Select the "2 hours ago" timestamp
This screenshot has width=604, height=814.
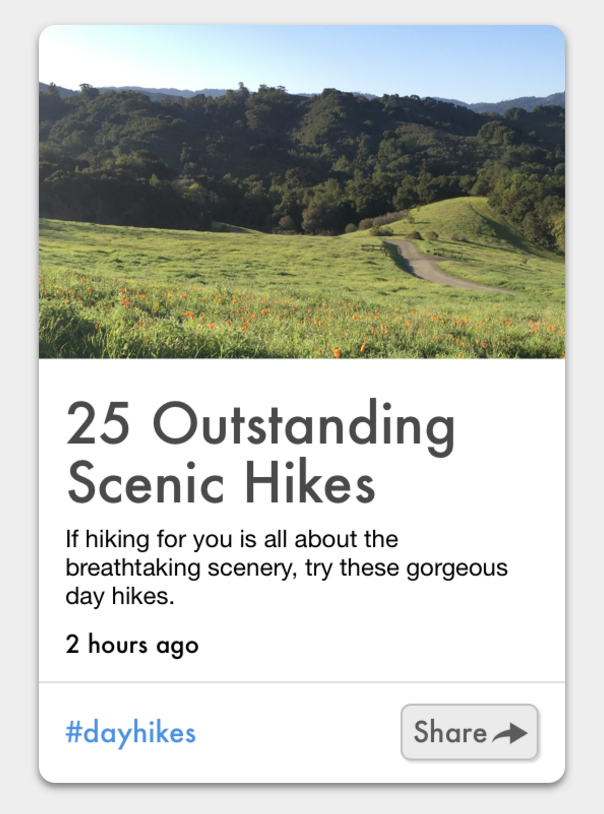[132, 645]
